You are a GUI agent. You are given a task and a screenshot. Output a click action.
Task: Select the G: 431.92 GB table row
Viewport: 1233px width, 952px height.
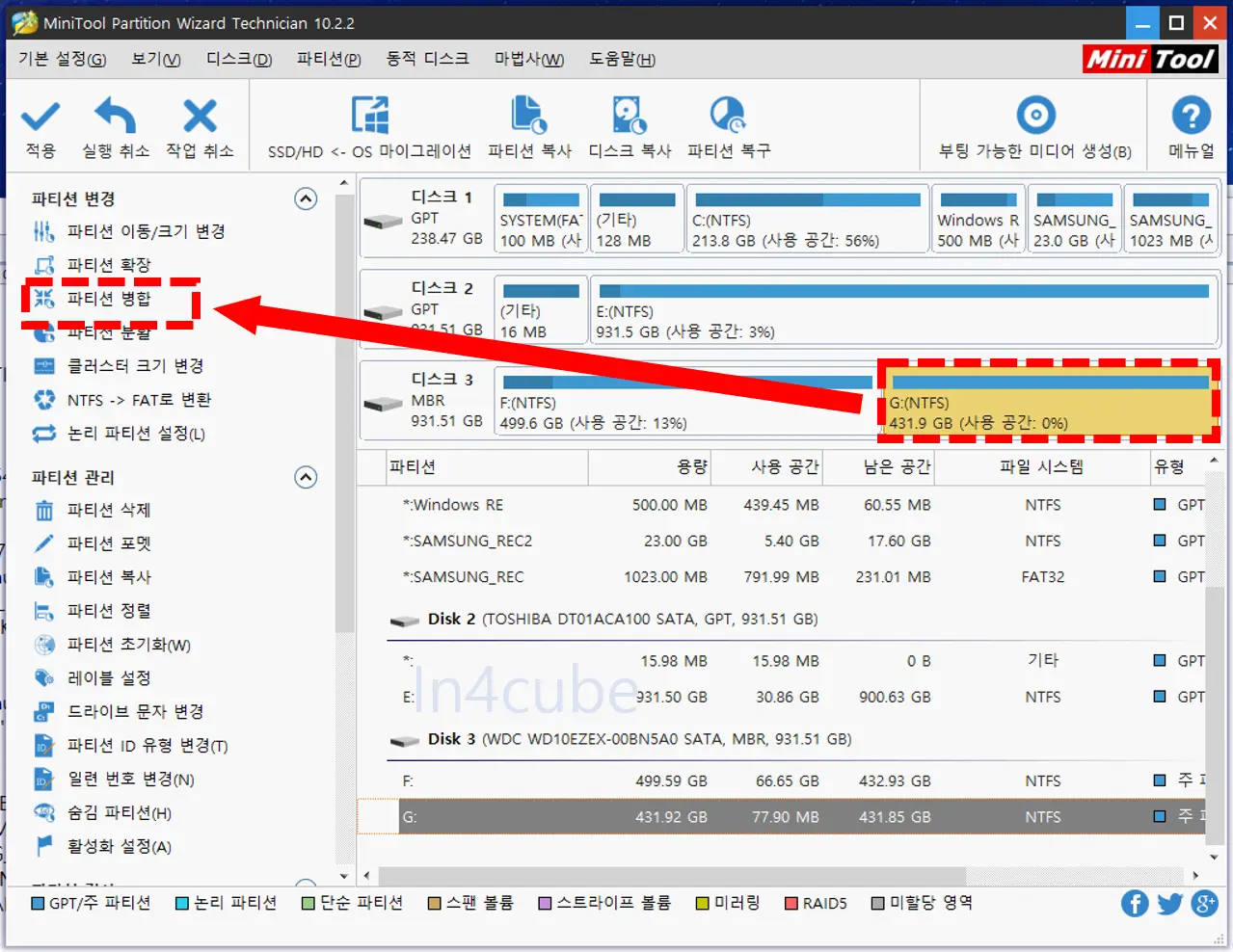pos(781,816)
